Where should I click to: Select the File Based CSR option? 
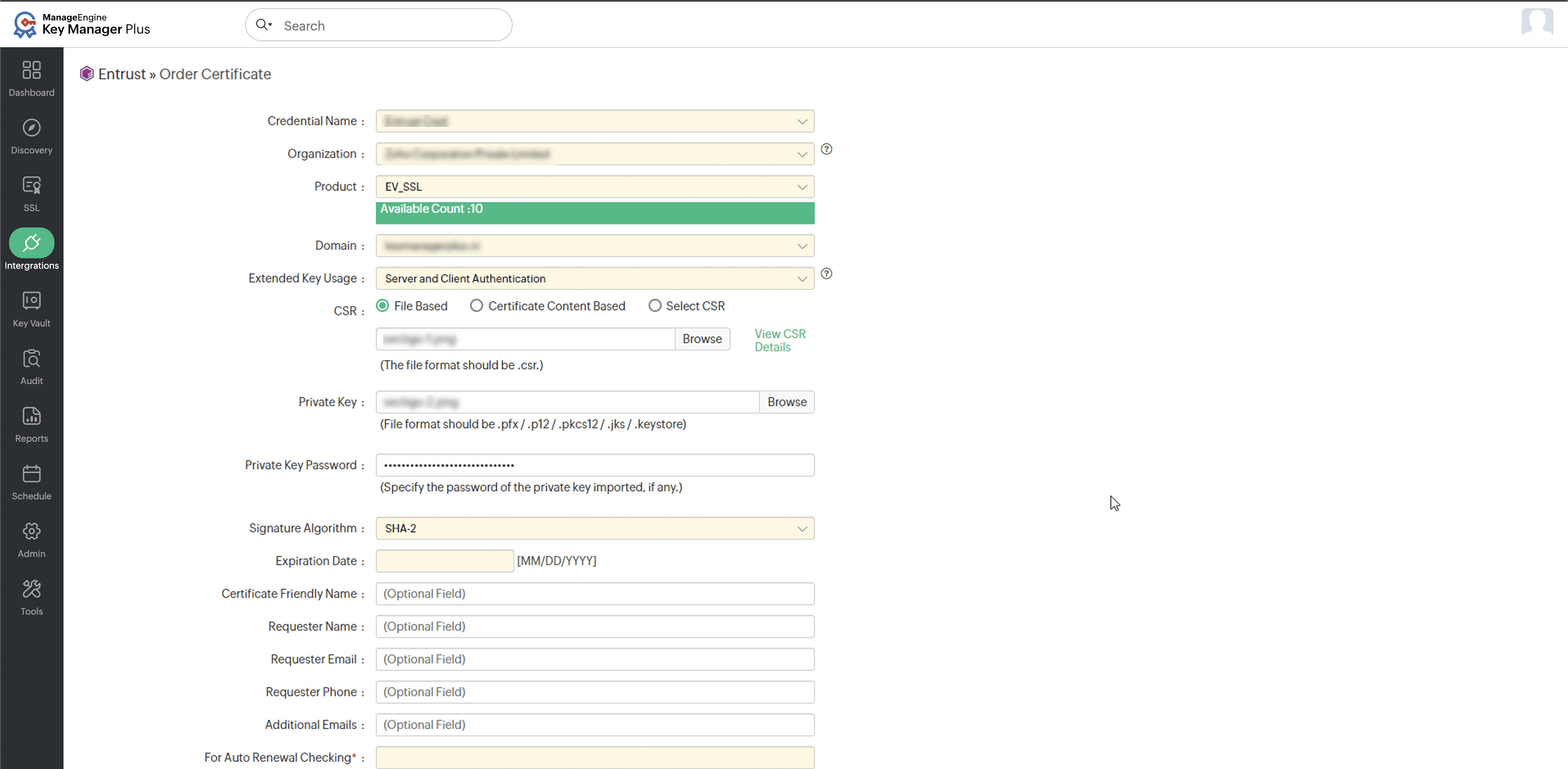[x=382, y=306]
